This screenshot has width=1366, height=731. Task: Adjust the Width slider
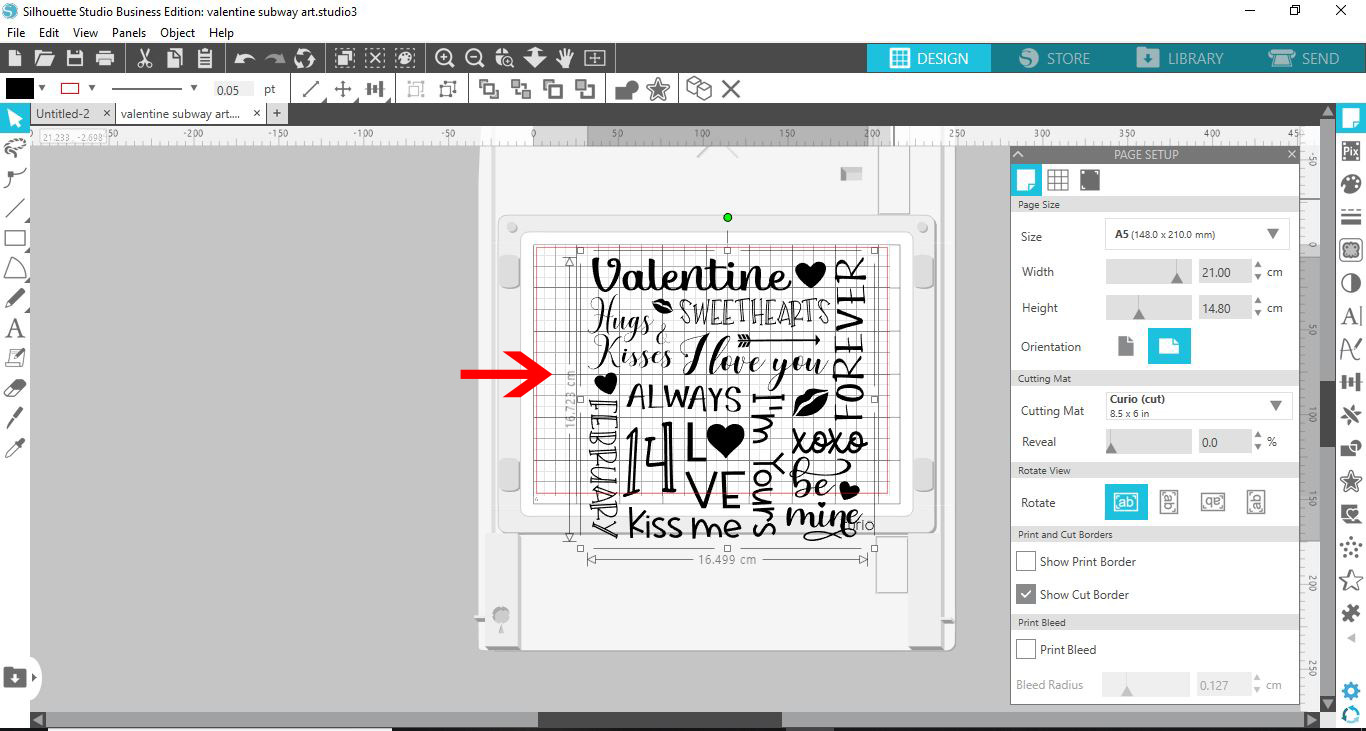tap(1149, 271)
